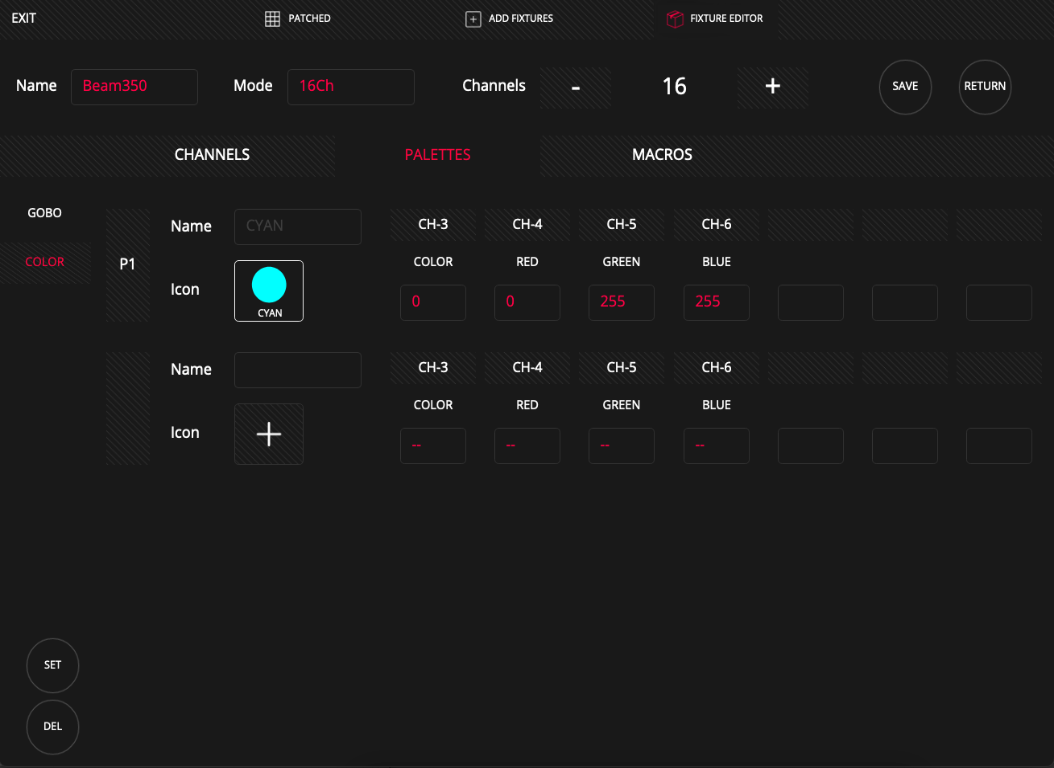Click the Add Fixtures plus-box icon
The width and height of the screenshot is (1054, 768).
(473, 19)
